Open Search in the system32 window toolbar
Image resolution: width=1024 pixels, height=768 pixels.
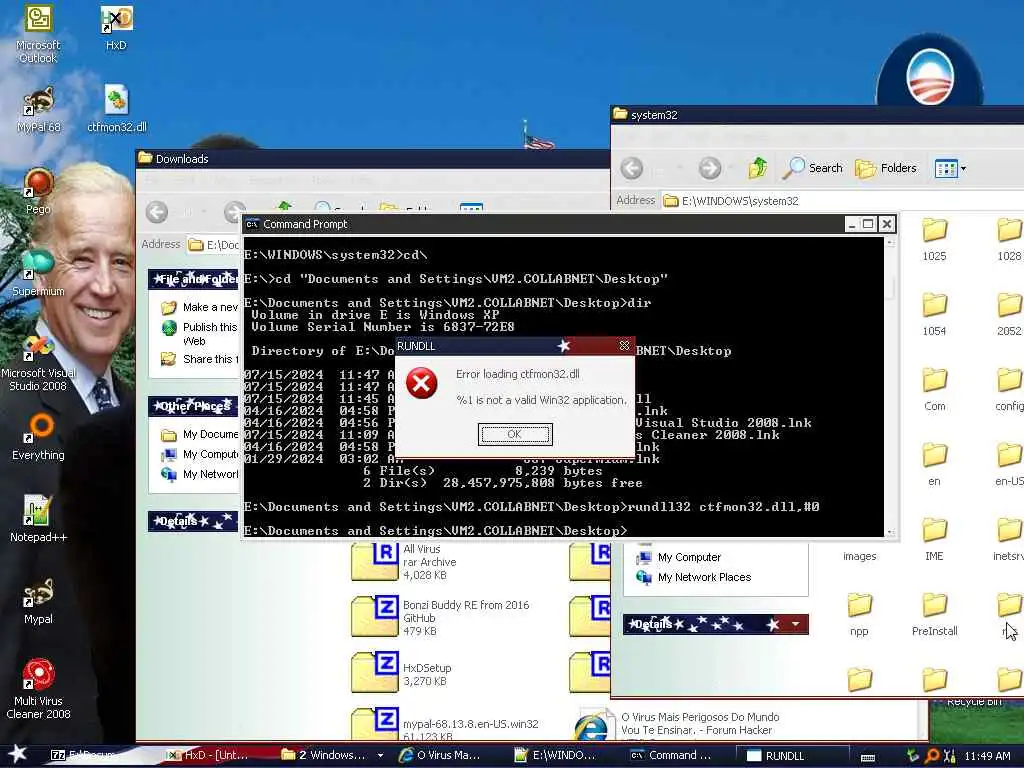point(814,168)
